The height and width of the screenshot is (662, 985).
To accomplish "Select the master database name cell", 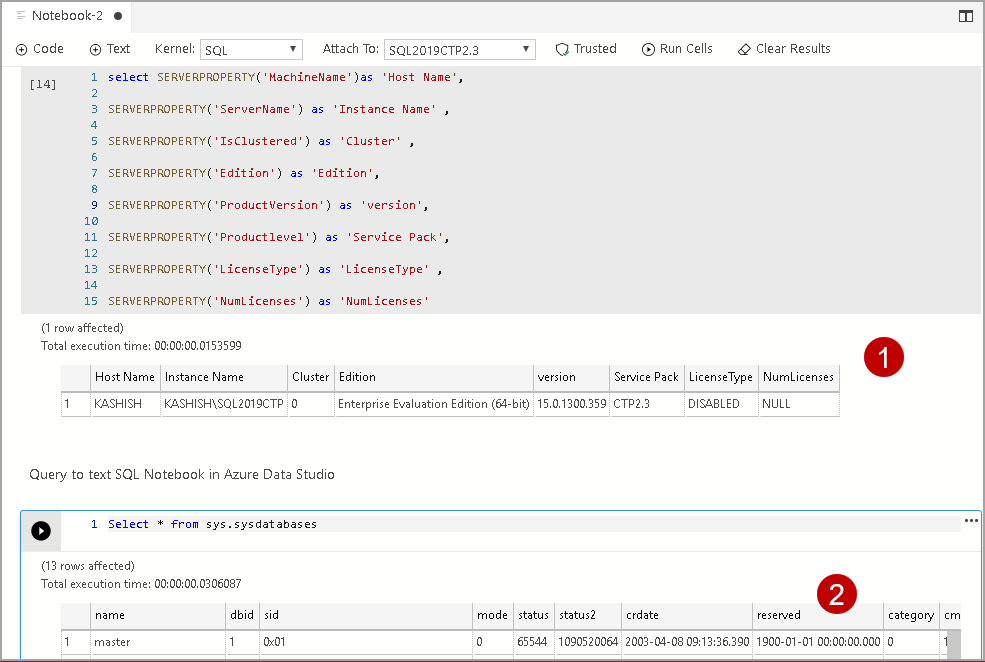I will coord(113,642).
